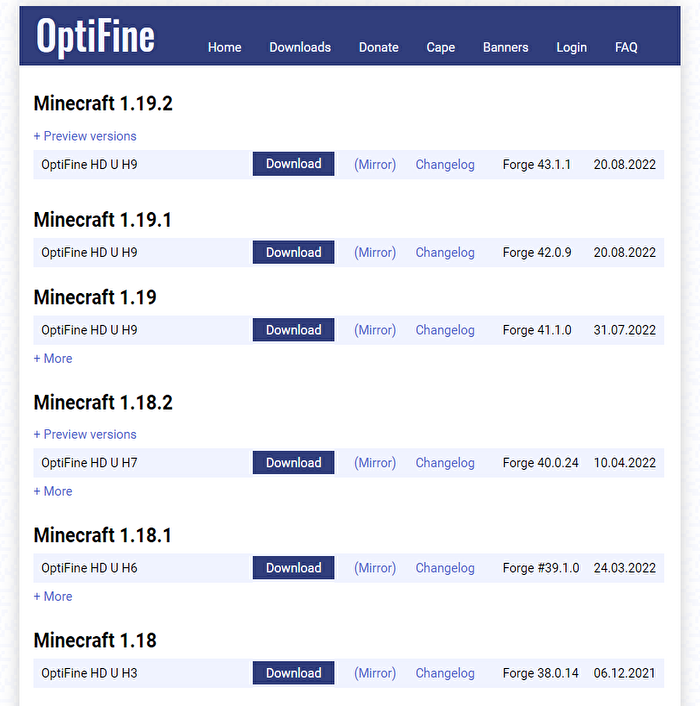Click the date 31.07.2022
700x706 pixels.
tap(624, 330)
